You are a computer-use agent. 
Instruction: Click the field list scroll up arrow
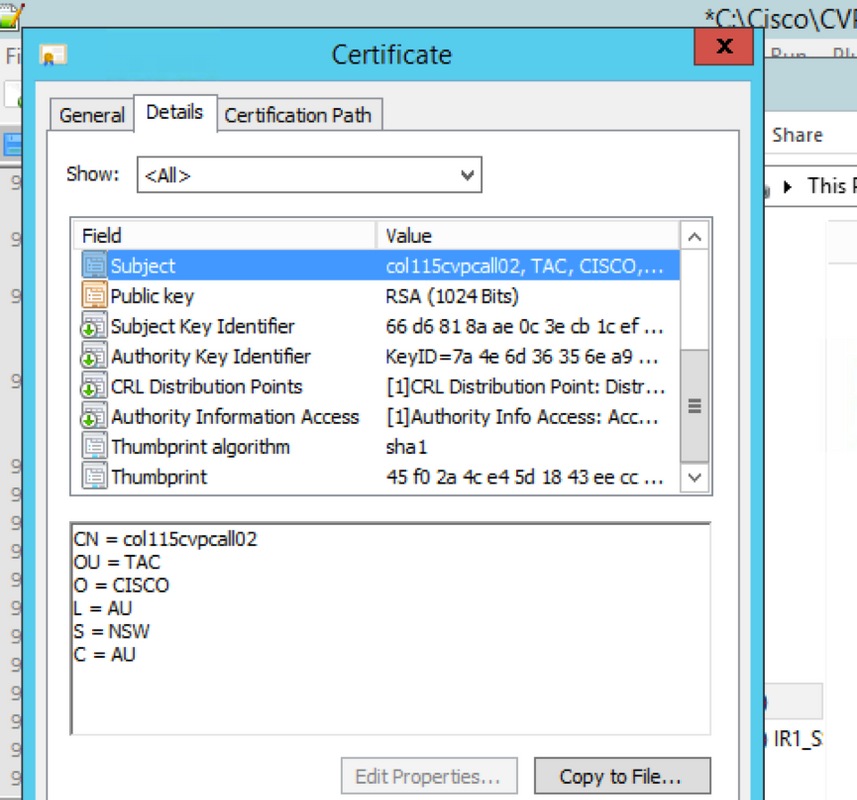tap(695, 237)
